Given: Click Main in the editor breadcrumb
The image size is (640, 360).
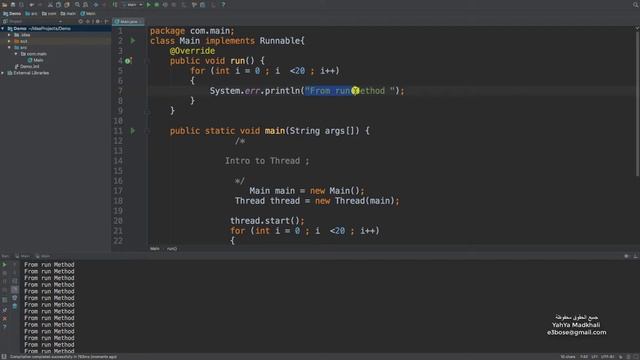Looking at the screenshot, I should [x=155, y=249].
